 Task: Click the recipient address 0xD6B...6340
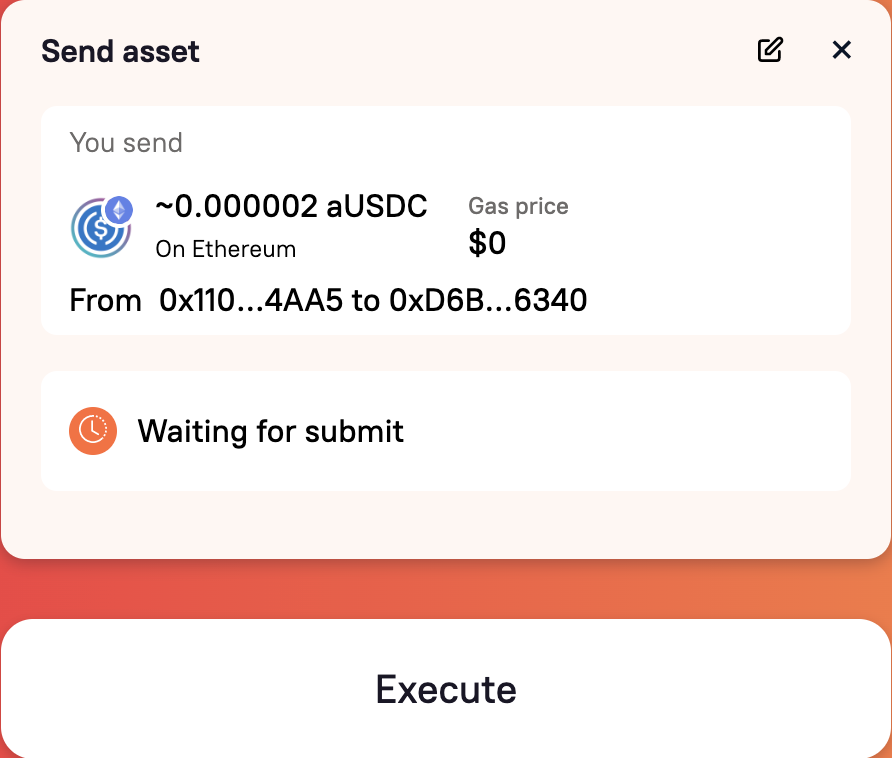coord(488,300)
